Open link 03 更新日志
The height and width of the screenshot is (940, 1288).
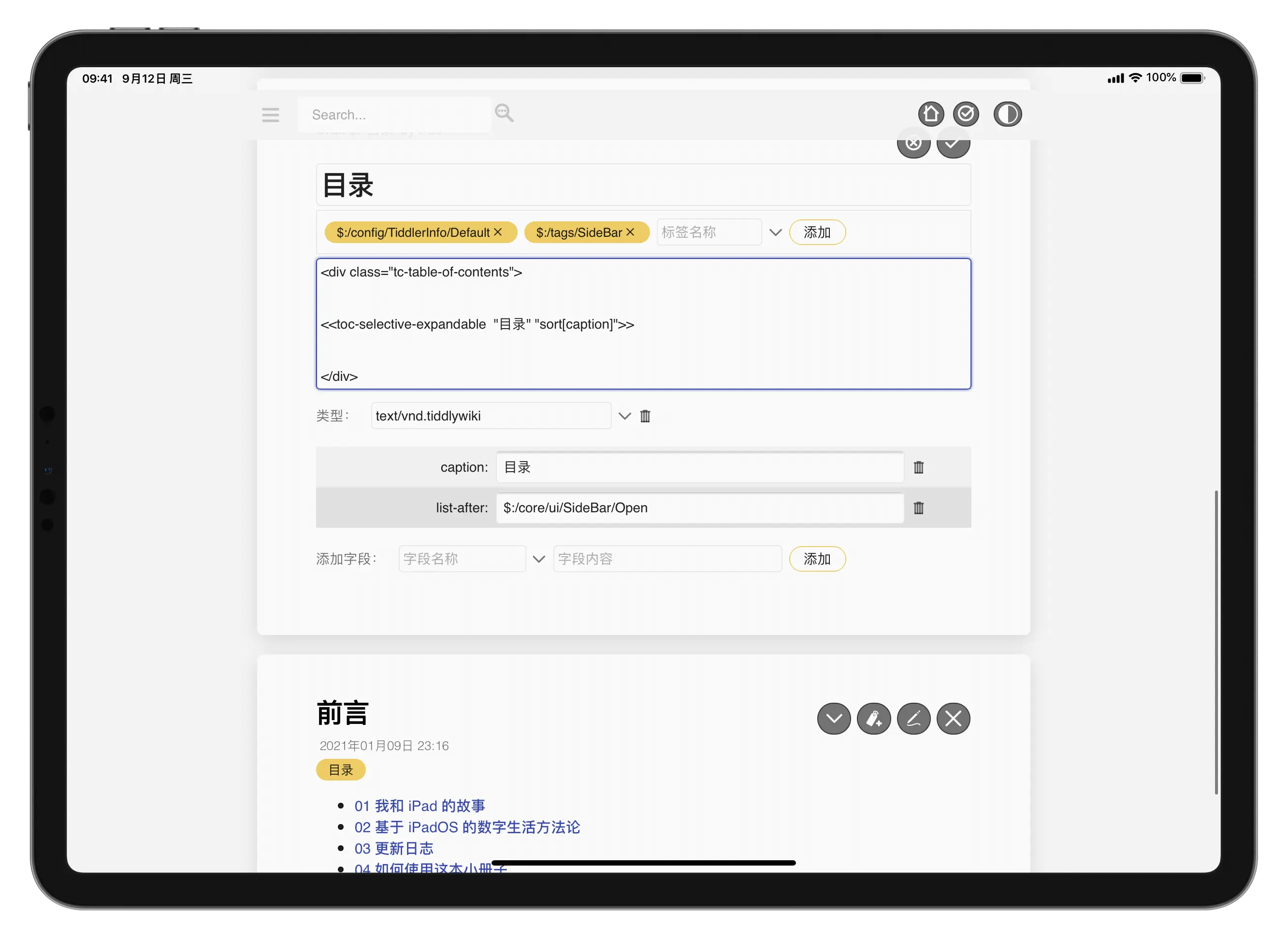click(x=394, y=848)
